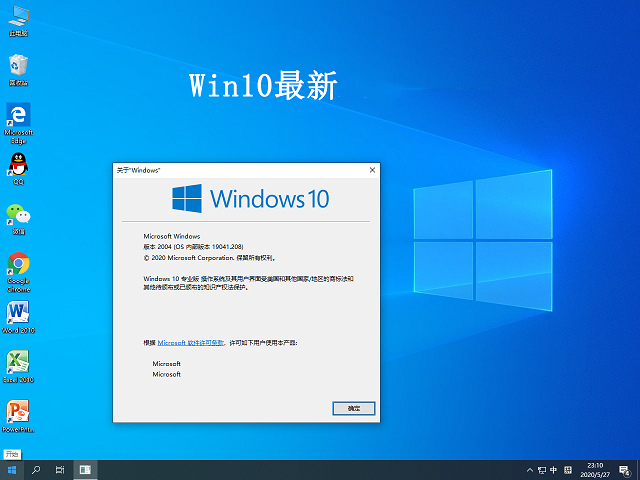640x480 pixels.
Task: Open the Start menu
Action: click(x=12, y=470)
